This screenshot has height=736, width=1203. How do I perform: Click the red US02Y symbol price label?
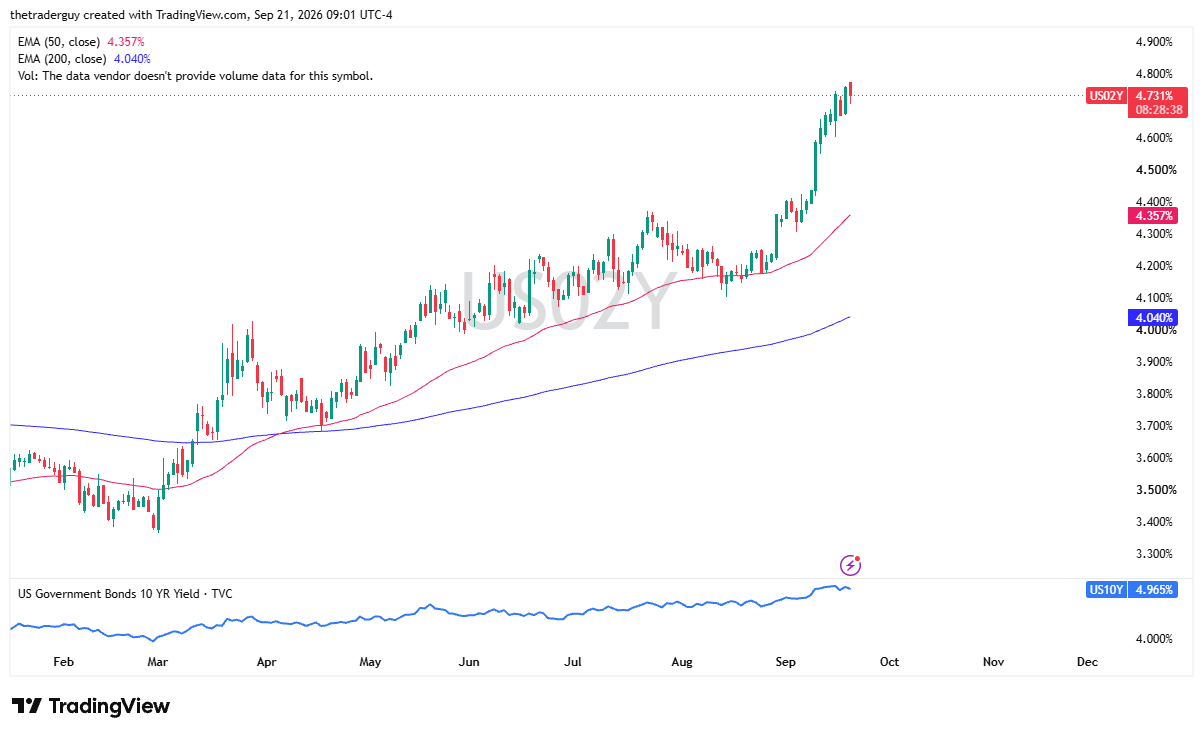(1105, 96)
